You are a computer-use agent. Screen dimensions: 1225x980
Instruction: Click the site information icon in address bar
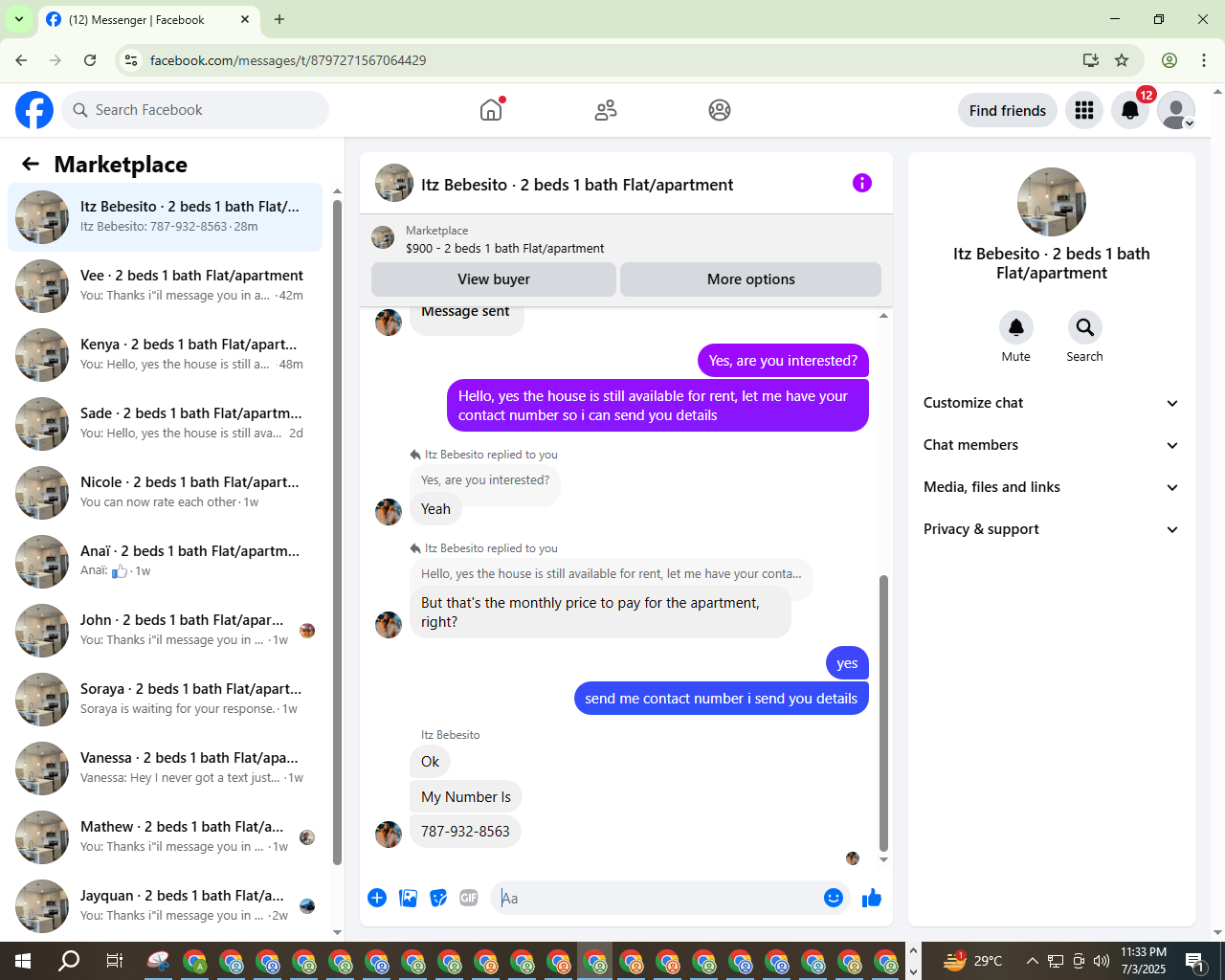pos(131,60)
